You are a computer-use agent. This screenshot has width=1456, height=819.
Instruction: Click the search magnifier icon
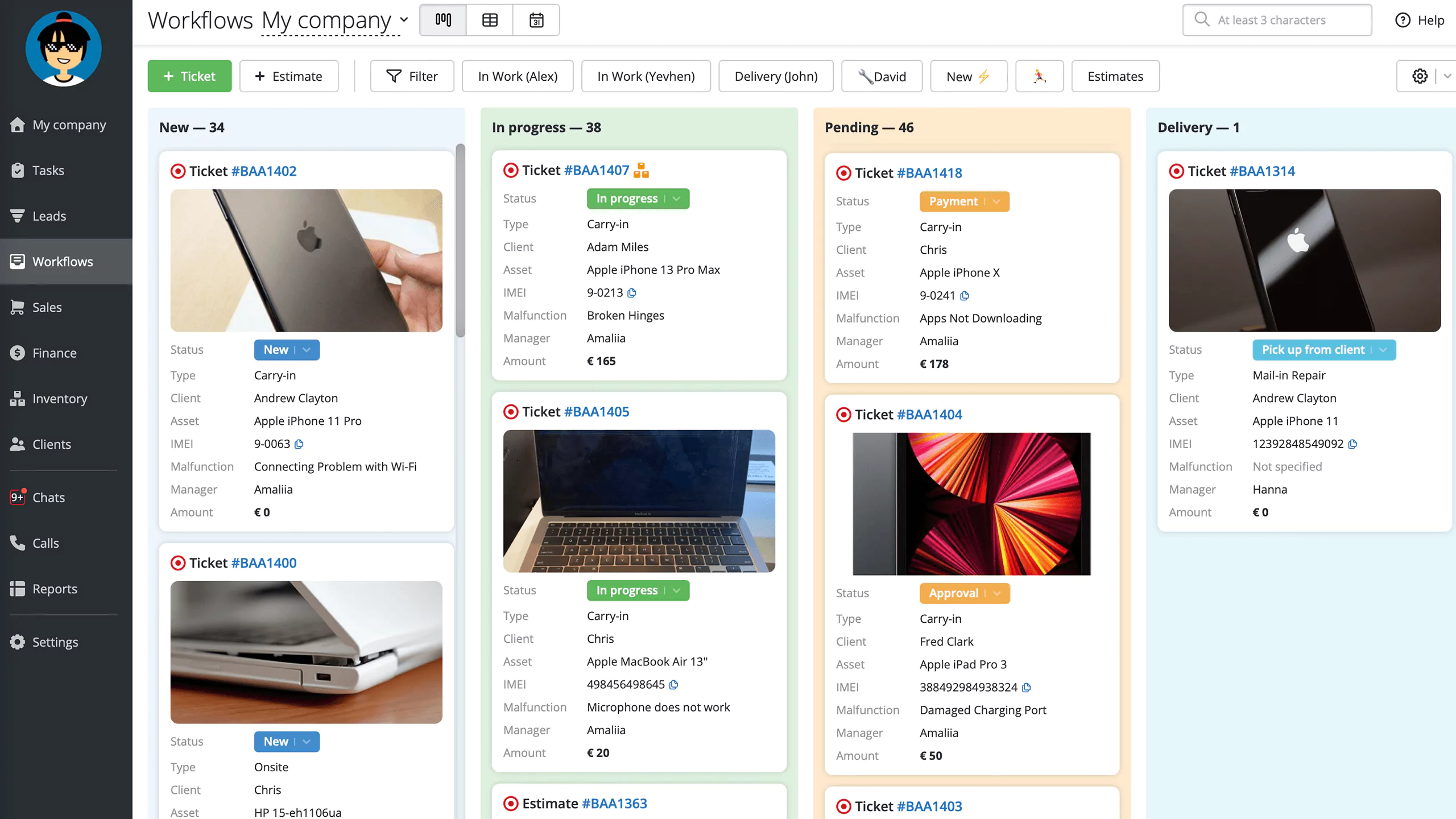1202,19
